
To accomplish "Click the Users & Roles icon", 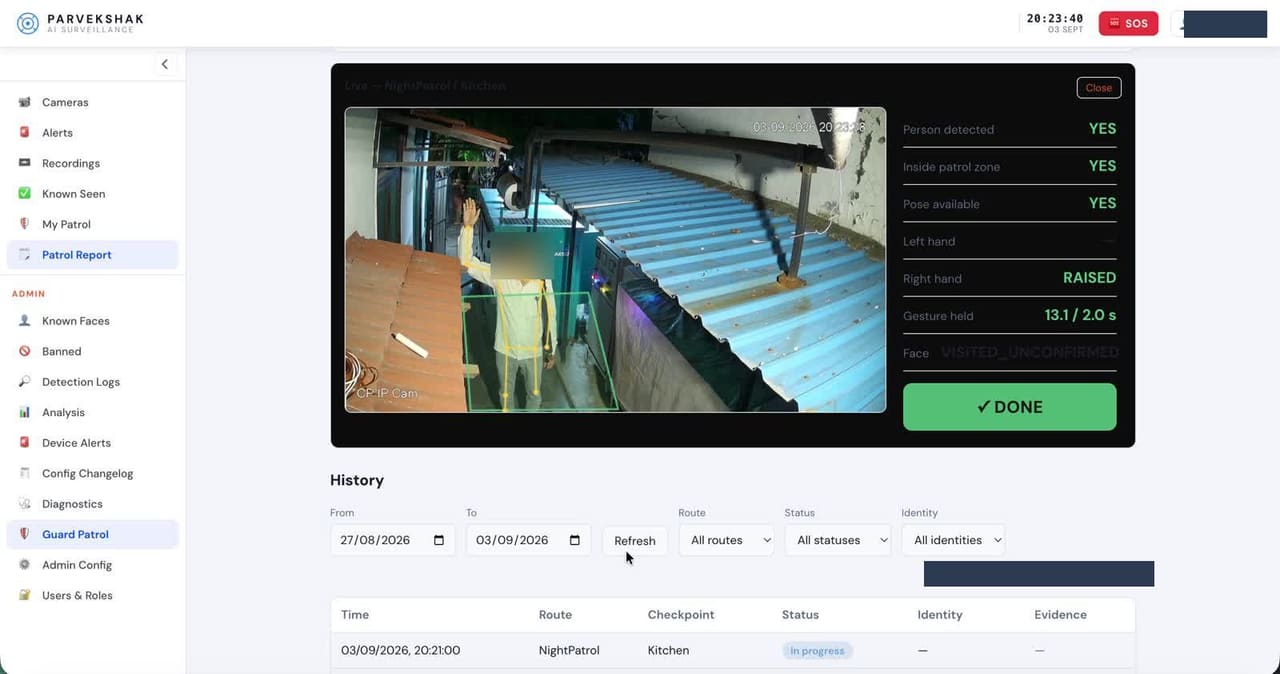I will (24, 595).
